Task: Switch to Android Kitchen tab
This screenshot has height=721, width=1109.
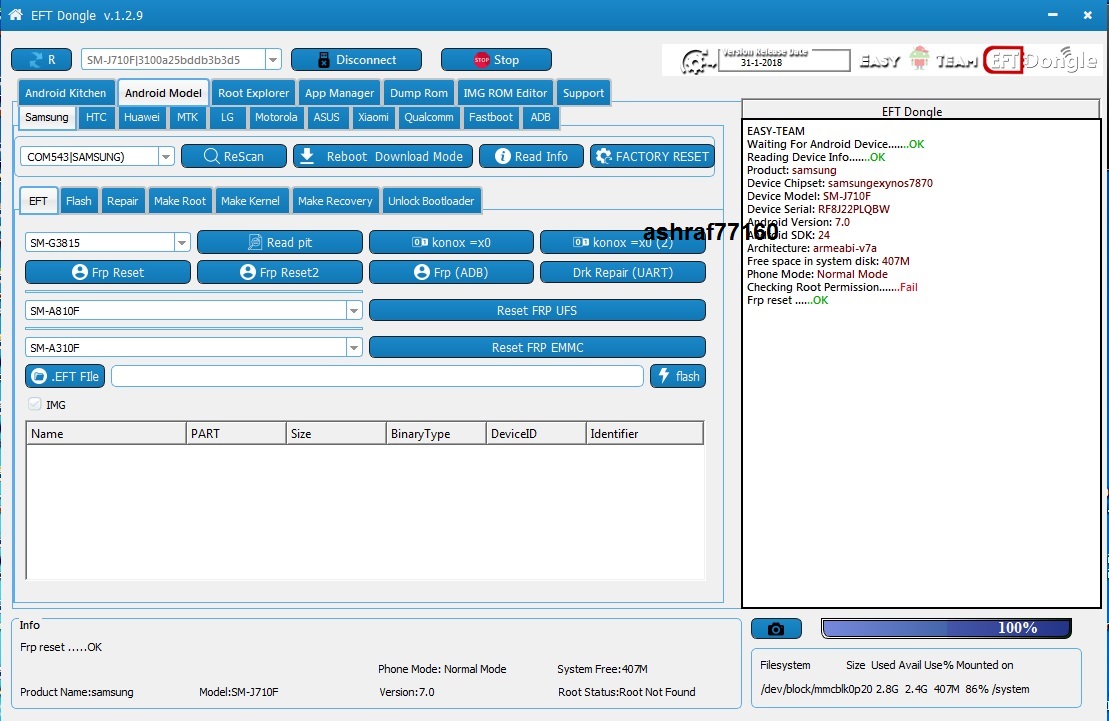Action: pyautogui.click(x=66, y=93)
